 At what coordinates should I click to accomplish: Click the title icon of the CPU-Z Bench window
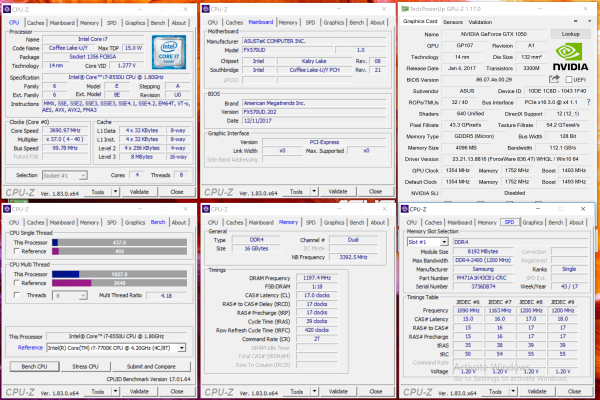(x=7, y=209)
